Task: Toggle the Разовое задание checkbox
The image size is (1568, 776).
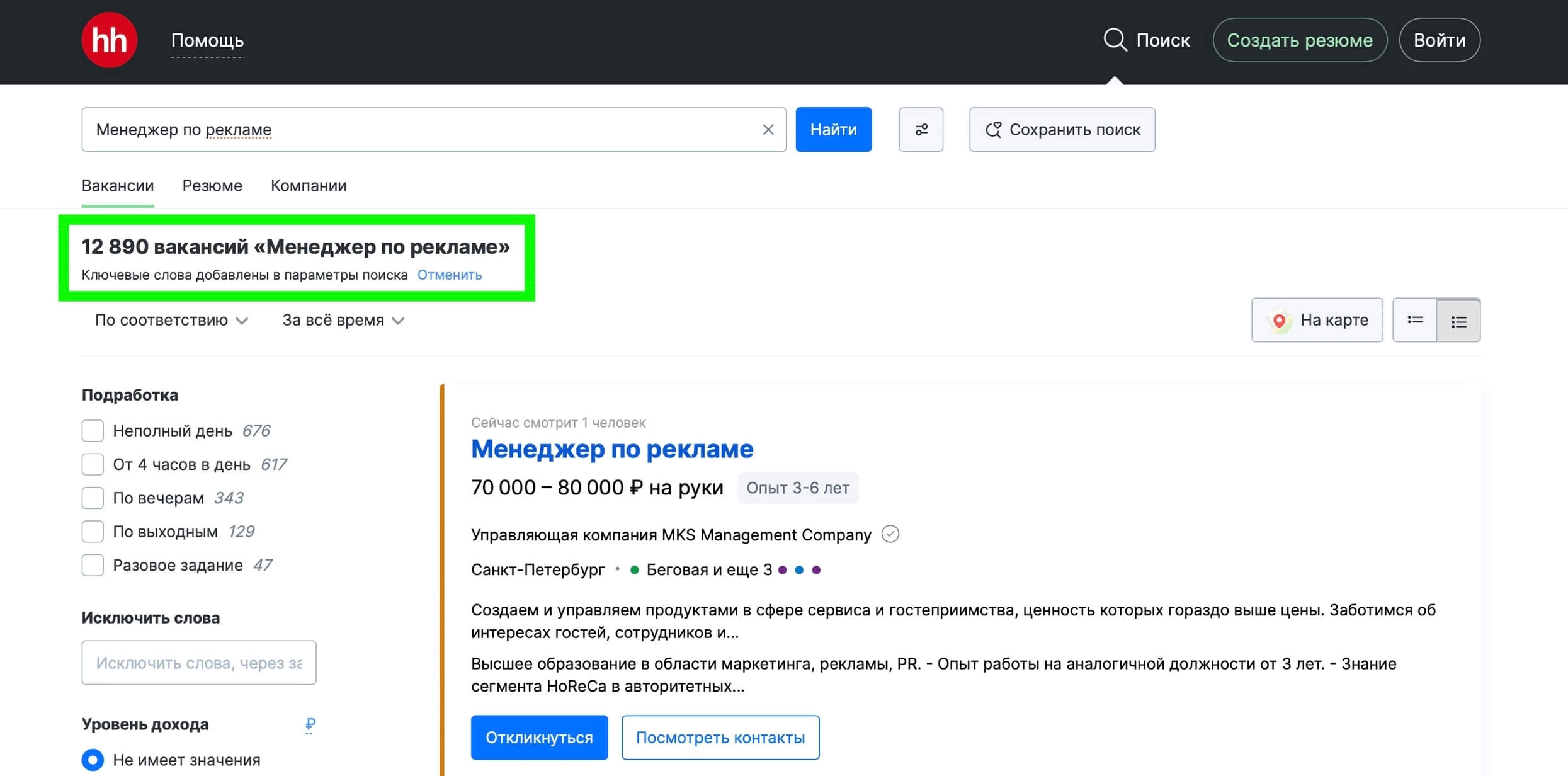Action: [93, 565]
